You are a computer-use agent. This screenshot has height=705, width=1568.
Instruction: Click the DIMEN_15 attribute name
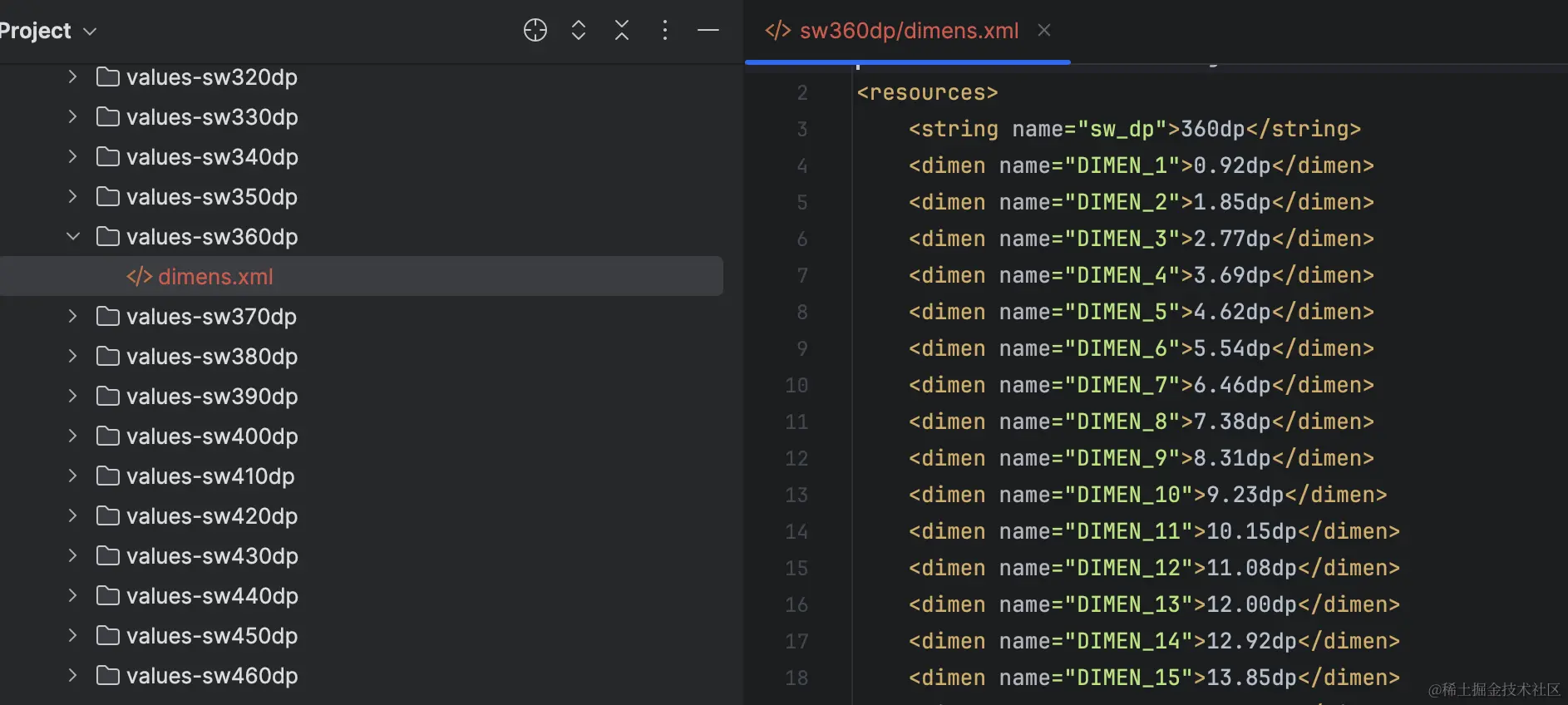[1128, 678]
